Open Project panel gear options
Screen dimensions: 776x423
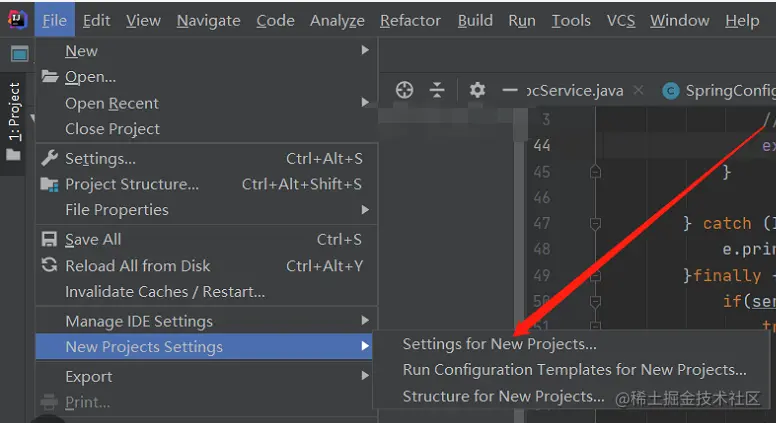pos(477,90)
